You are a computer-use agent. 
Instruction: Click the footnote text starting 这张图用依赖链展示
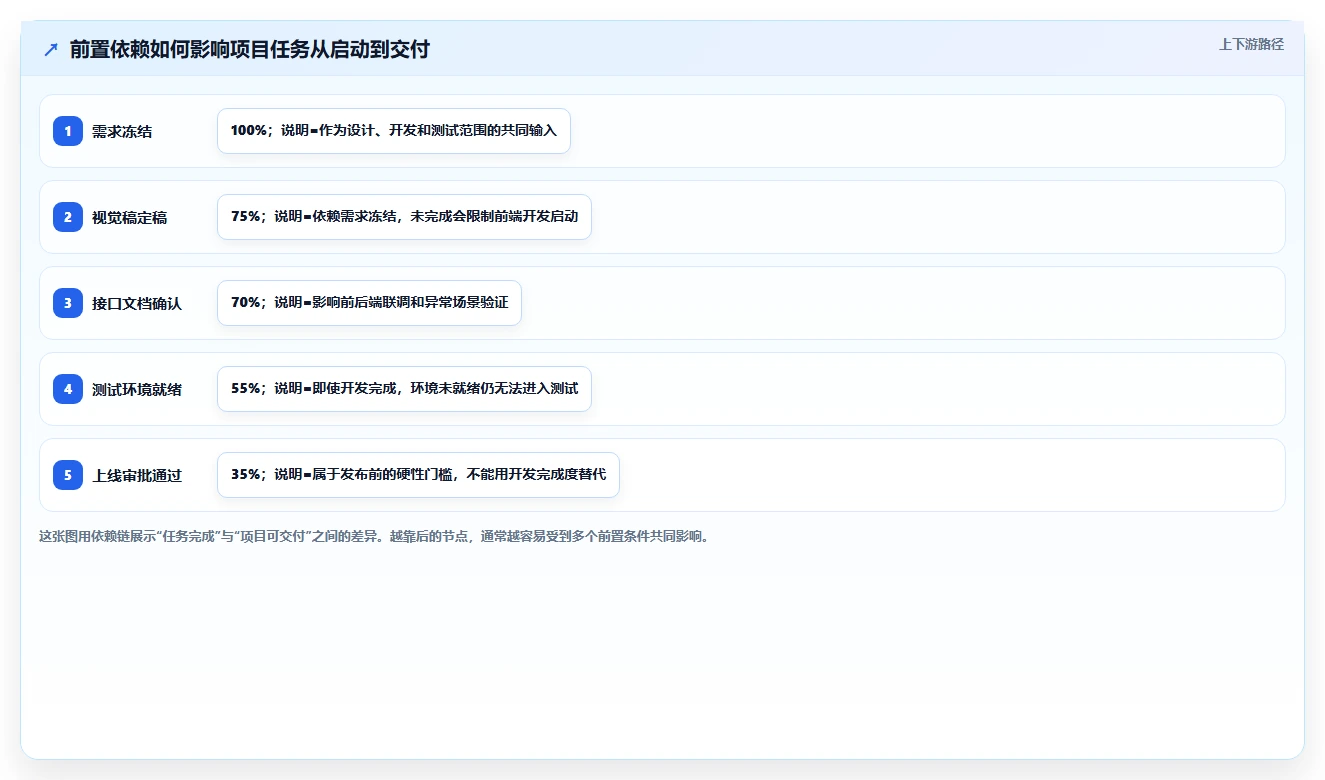click(374, 536)
